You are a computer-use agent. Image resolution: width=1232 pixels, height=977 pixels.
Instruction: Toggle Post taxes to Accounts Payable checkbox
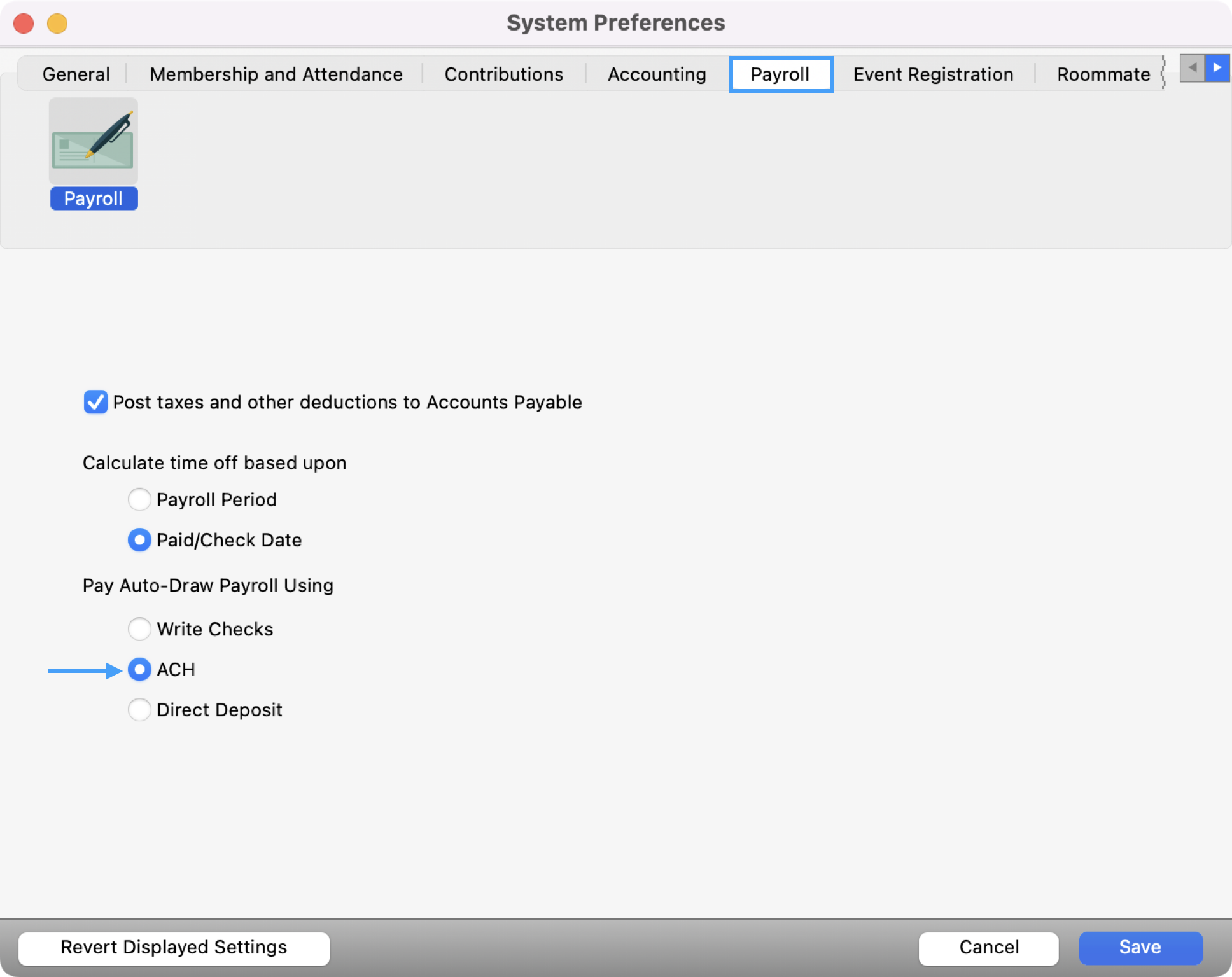(95, 402)
